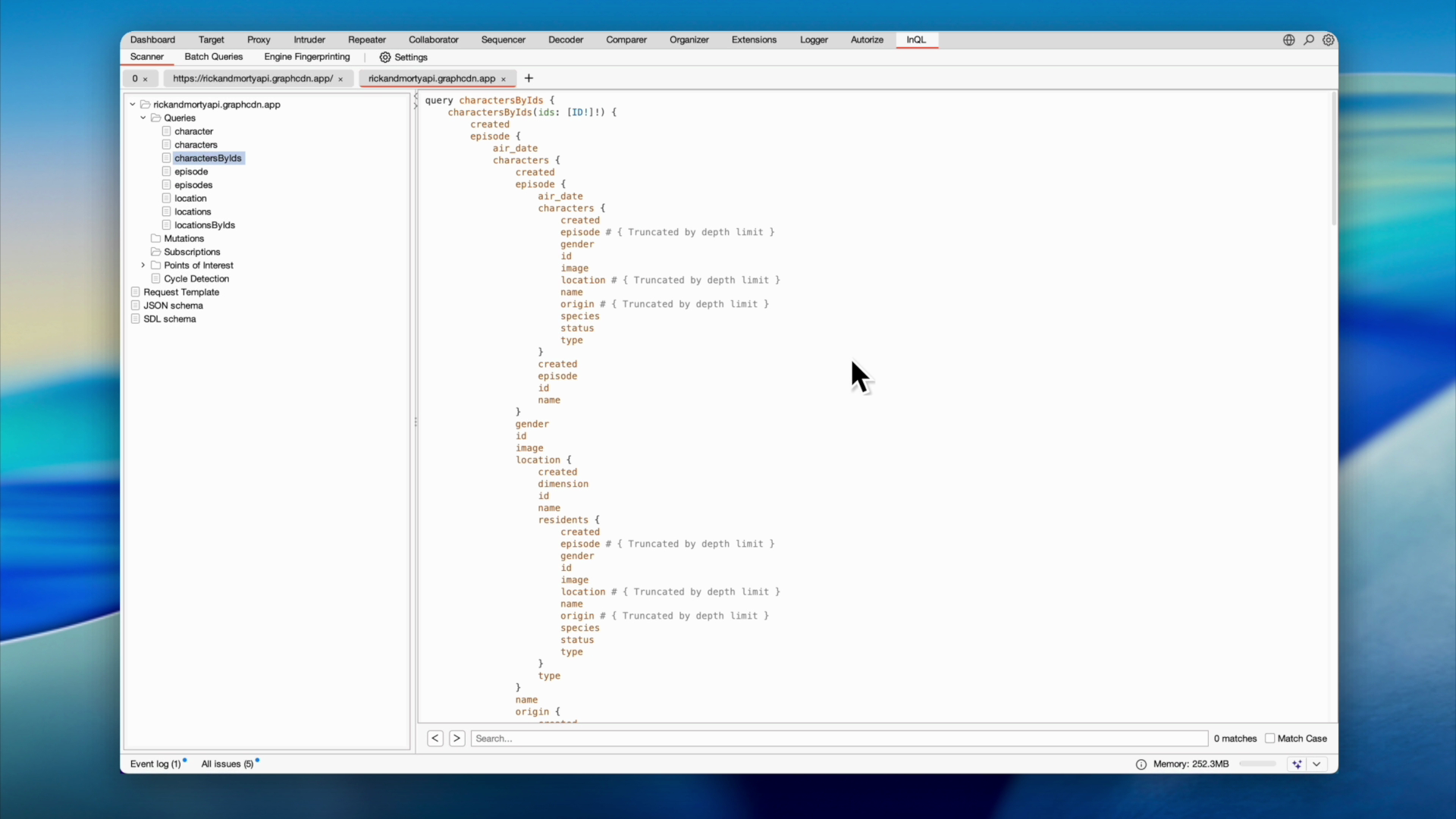Screen dimensions: 1456x819
Task: Open the top-right magnifier search icon
Action: 1309,40
